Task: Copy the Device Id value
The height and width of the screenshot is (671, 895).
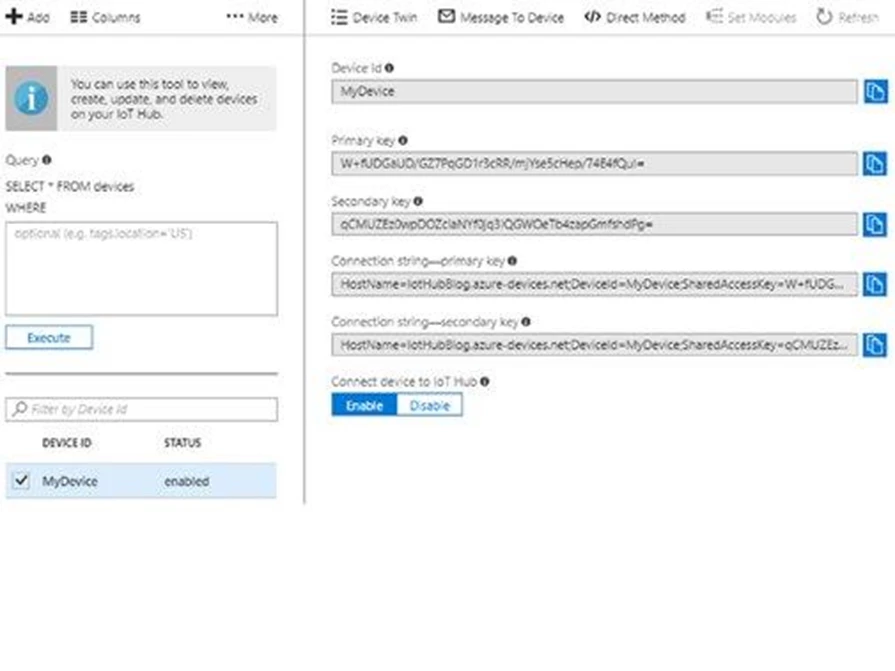Action: pyautogui.click(x=874, y=92)
